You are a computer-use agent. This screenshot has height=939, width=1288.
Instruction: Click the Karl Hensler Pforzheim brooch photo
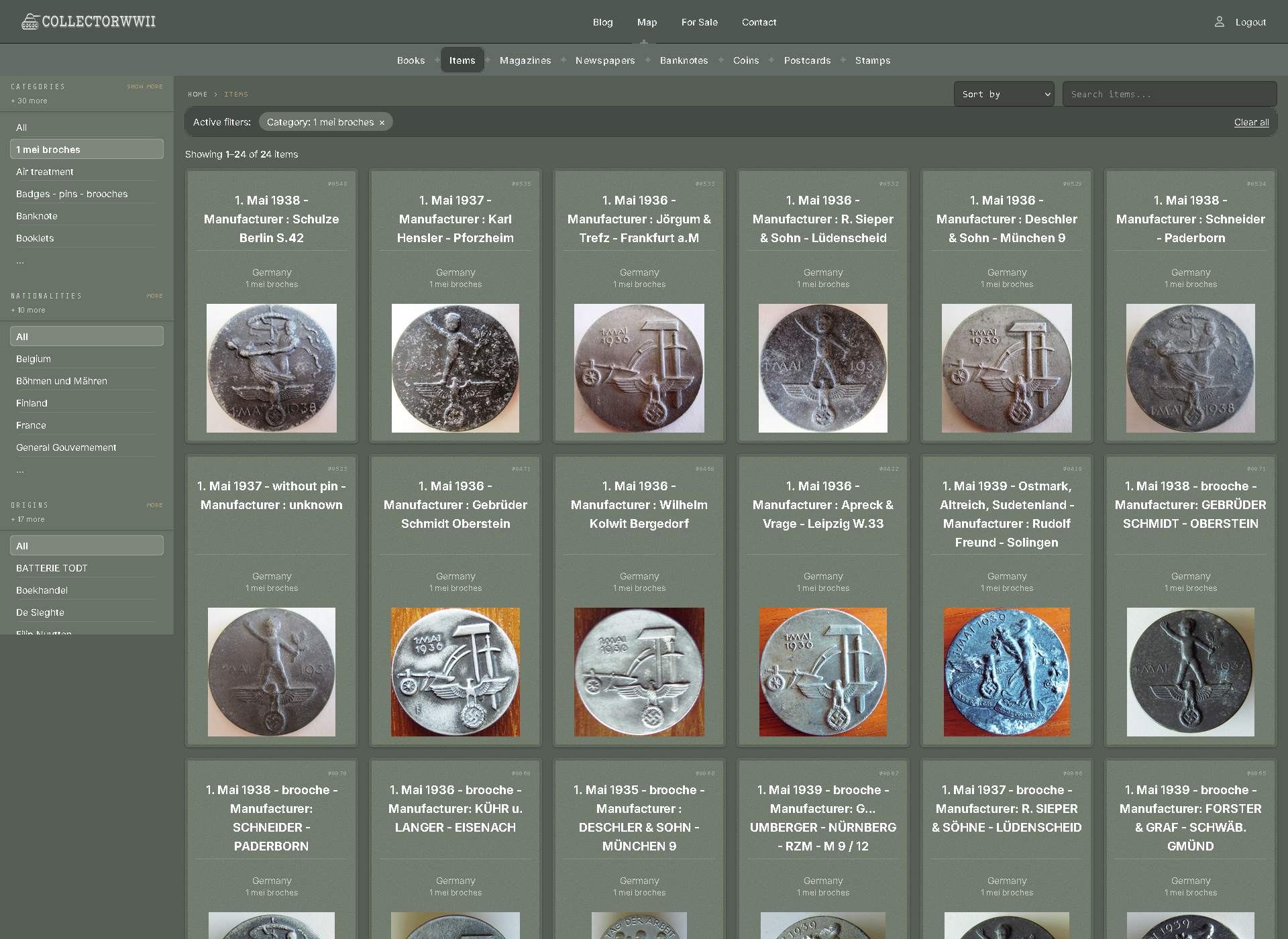455,368
